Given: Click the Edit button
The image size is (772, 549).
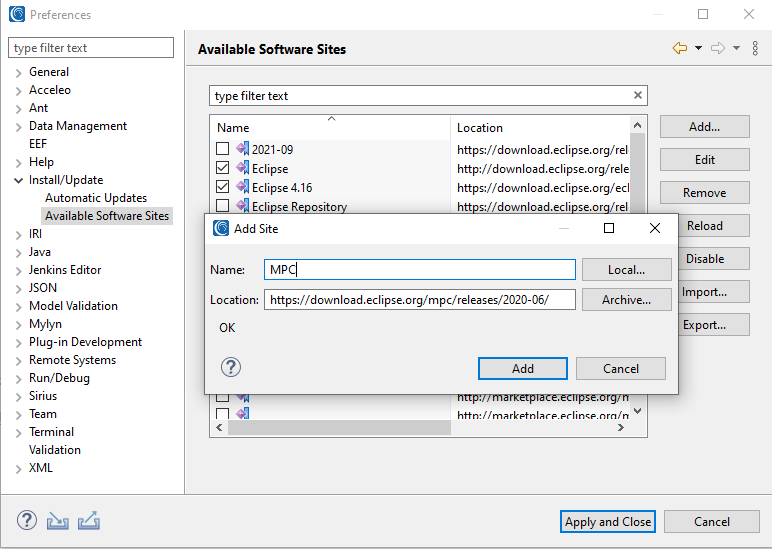Looking at the screenshot, I should (x=705, y=160).
